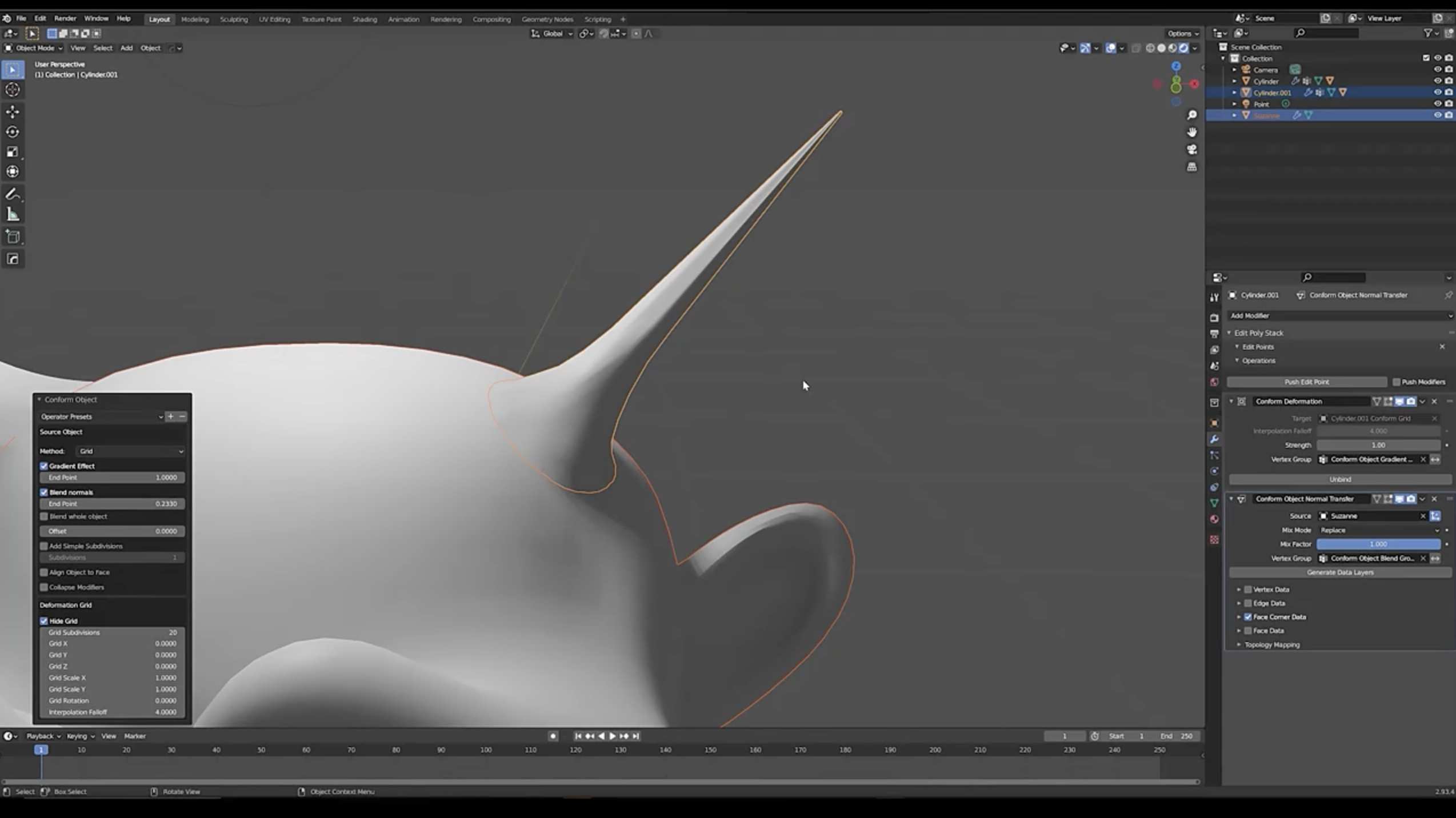Select the Rotate tool in the left toolbar

coord(13,132)
